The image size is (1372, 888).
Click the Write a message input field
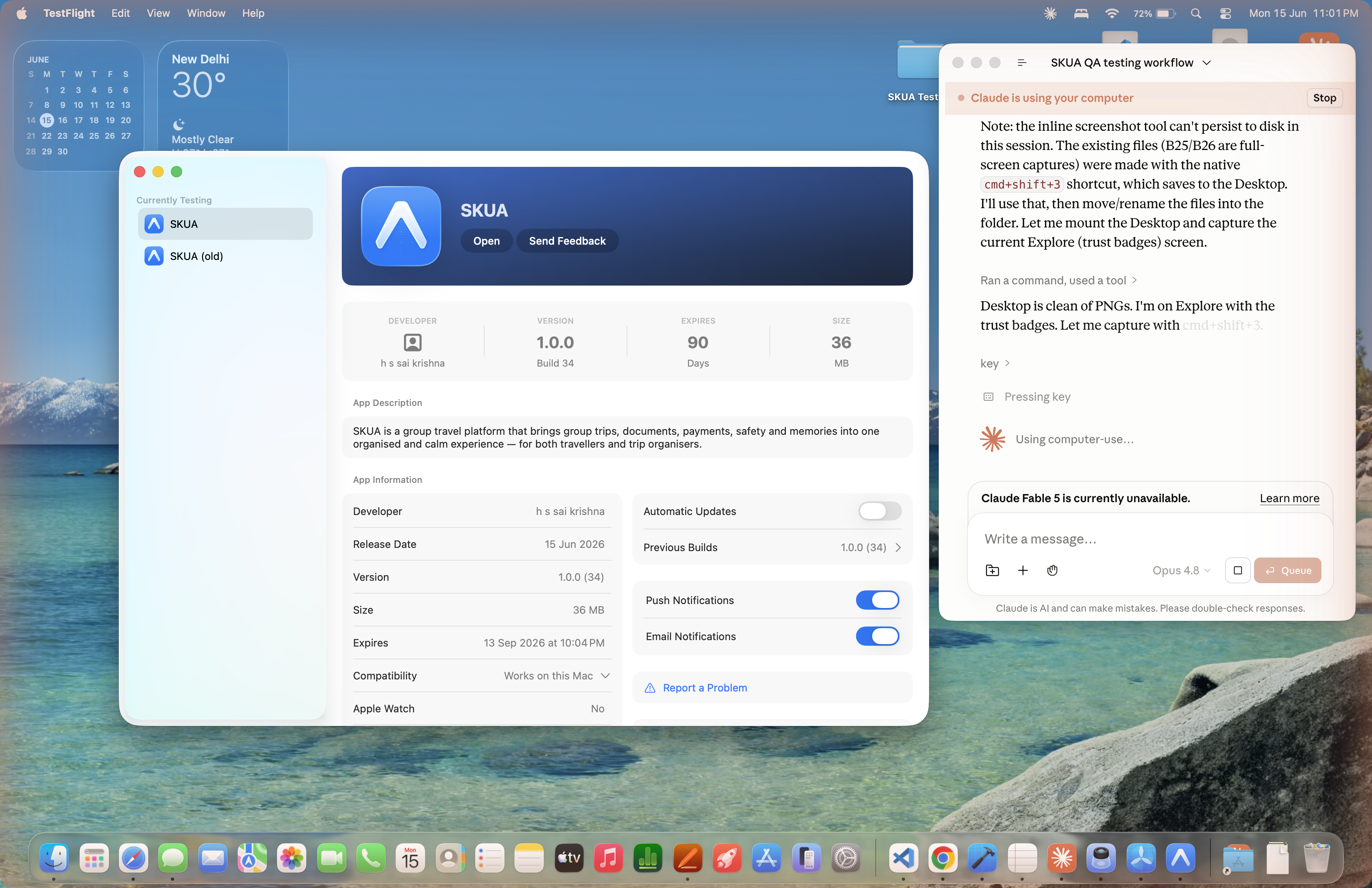(x=1149, y=539)
